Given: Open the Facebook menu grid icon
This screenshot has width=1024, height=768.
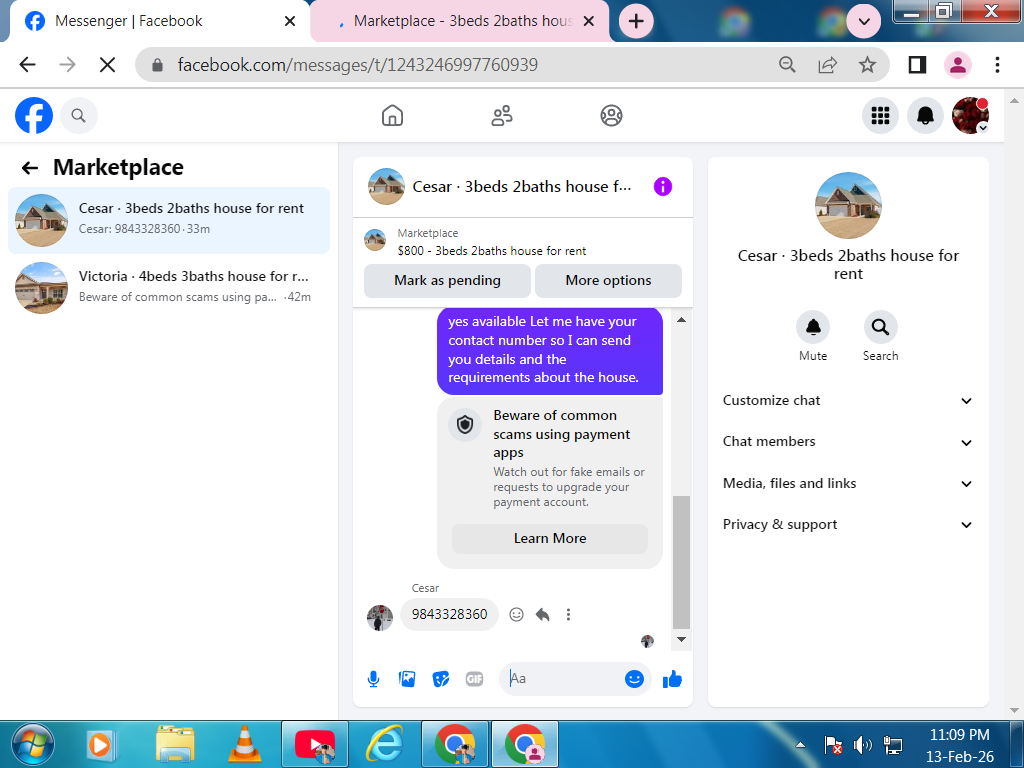Looking at the screenshot, I should coord(880,116).
